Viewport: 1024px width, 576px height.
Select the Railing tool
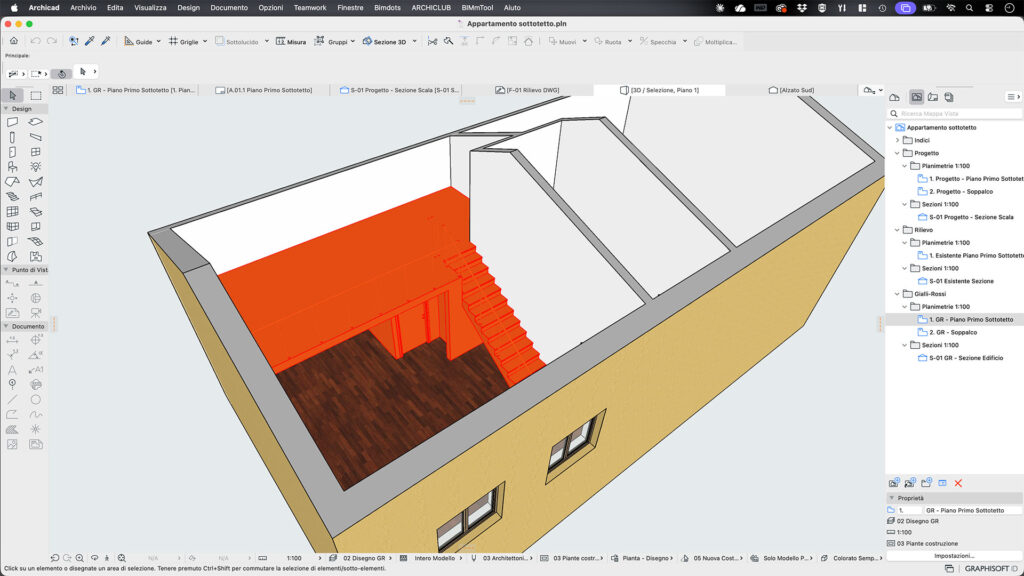36,197
